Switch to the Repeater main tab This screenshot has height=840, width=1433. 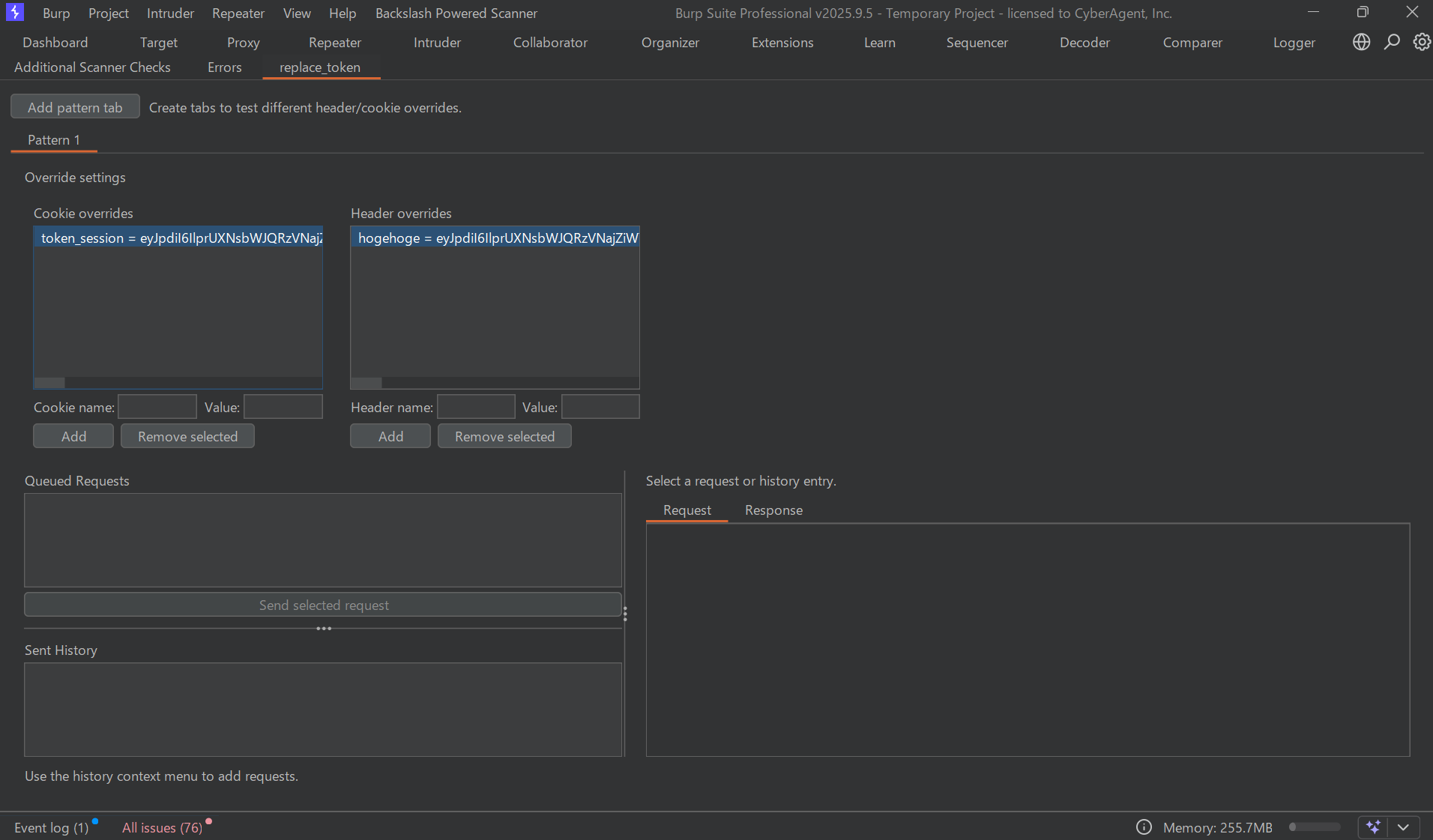334,43
